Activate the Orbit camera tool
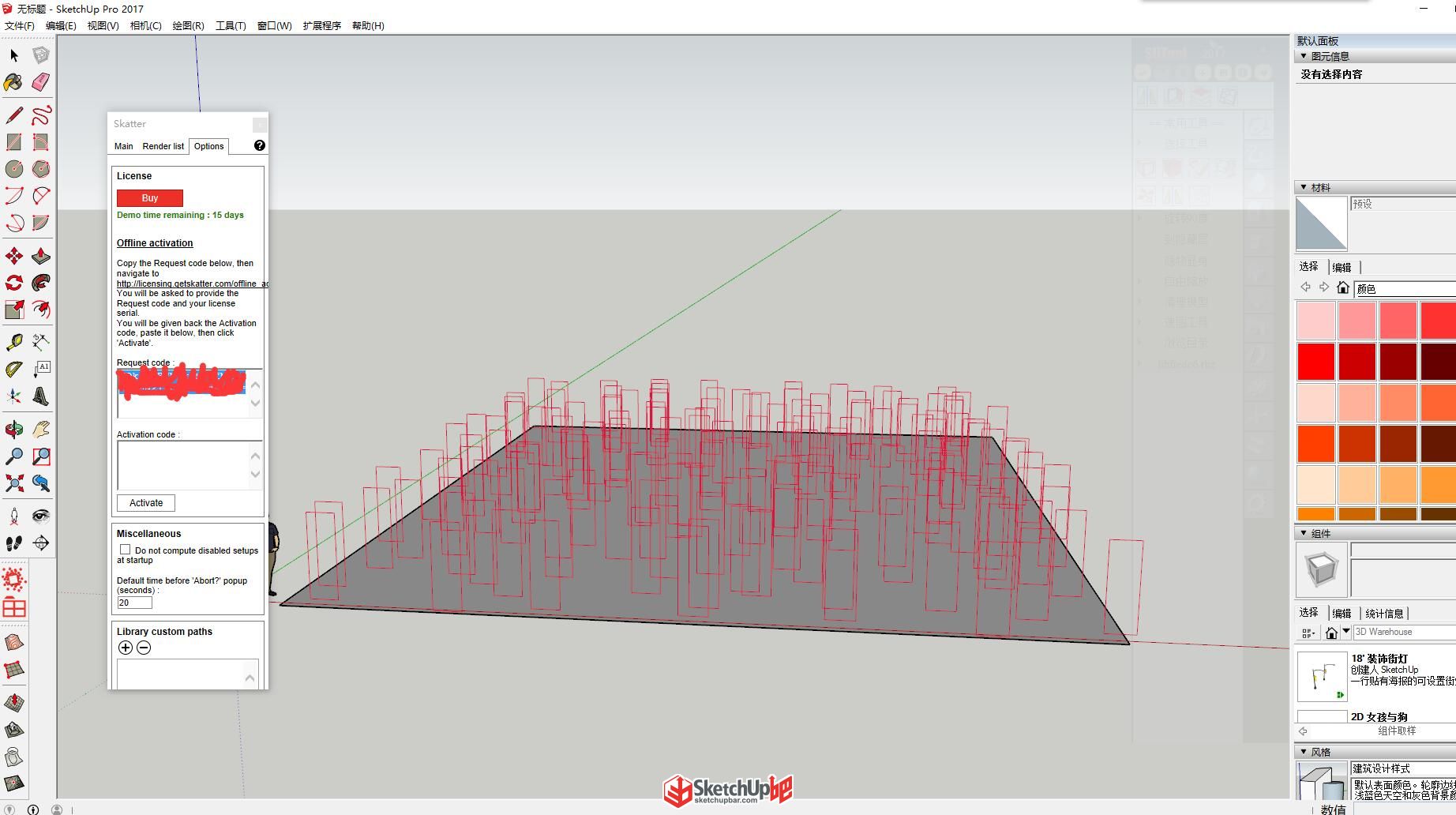Viewport: 1456px width, 815px height. coord(14,430)
